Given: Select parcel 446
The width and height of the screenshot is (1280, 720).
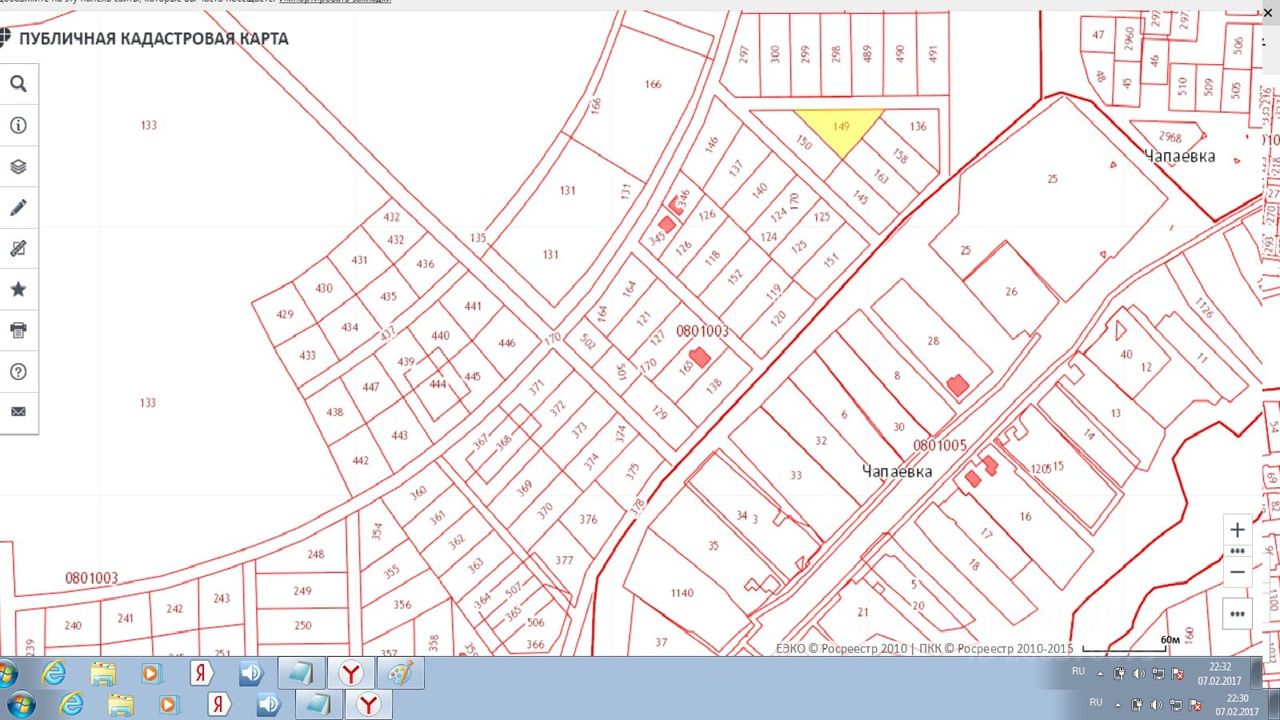Looking at the screenshot, I should 506,343.
